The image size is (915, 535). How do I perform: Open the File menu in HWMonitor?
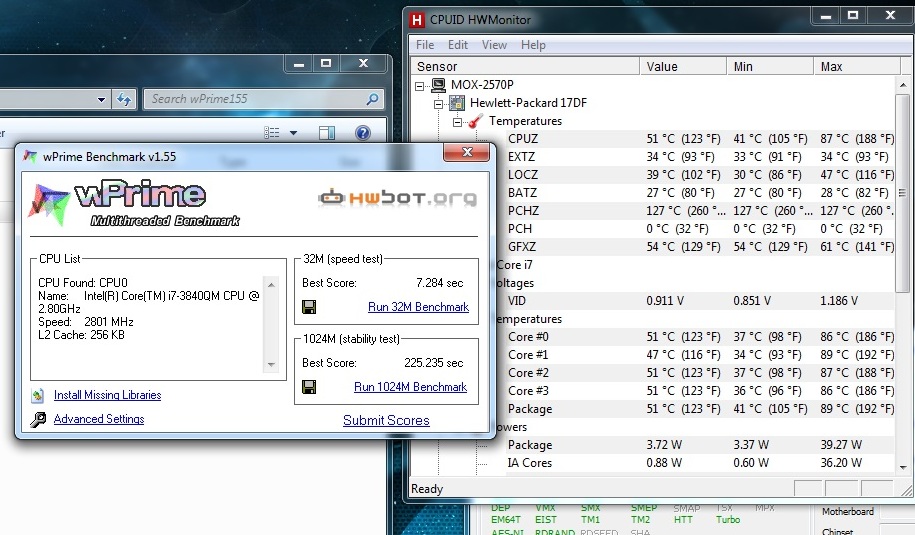point(425,45)
